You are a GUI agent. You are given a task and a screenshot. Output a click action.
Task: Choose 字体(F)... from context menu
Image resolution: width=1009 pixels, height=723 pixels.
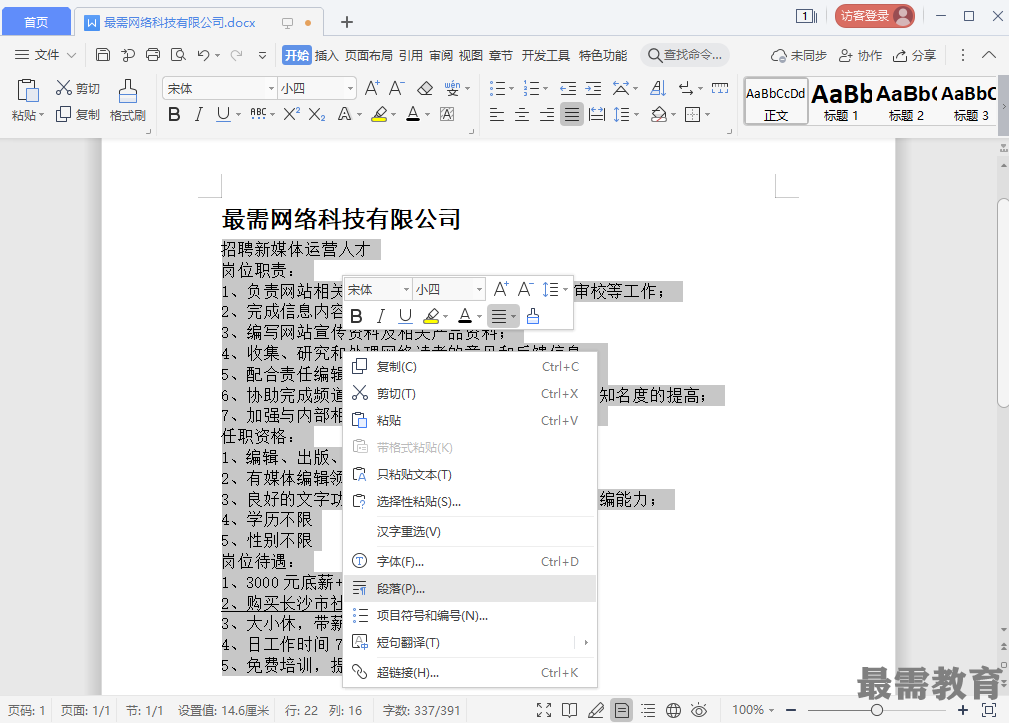470,562
